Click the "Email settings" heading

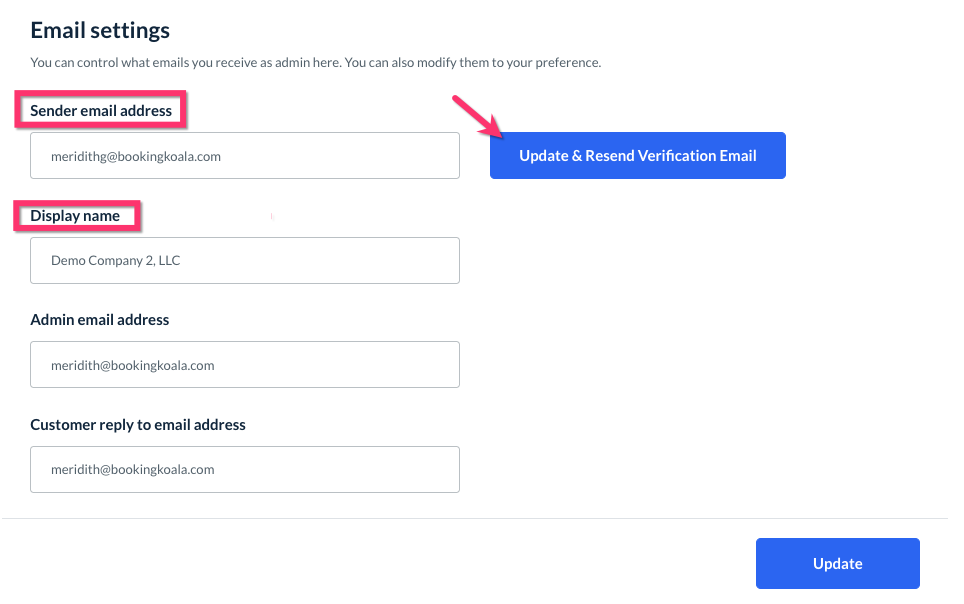100,31
